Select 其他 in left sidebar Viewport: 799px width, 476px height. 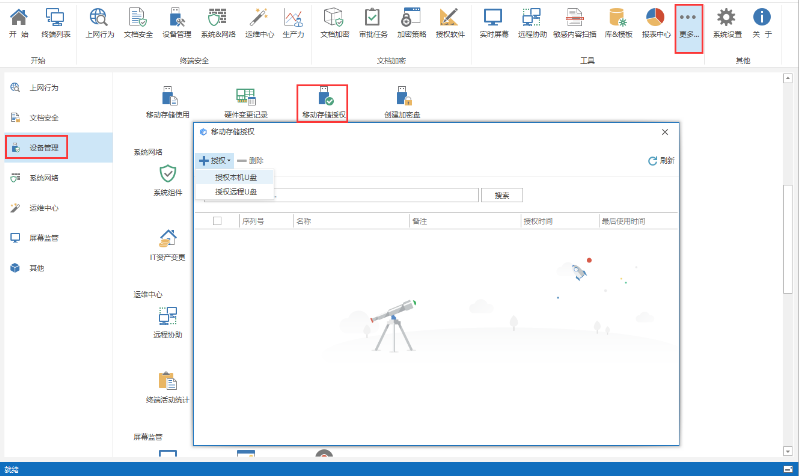pyautogui.click(x=59, y=268)
